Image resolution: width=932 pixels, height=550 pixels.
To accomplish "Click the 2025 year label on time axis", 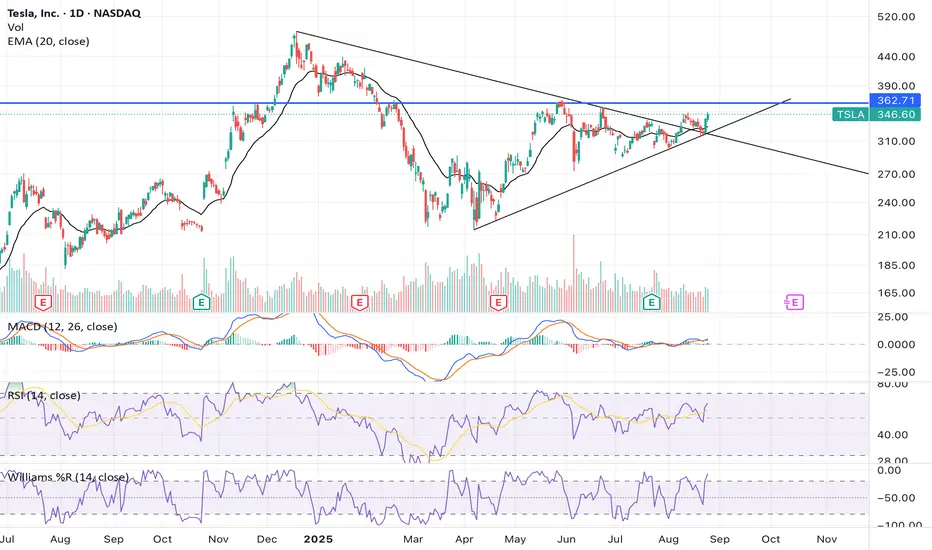I will click(318, 539).
